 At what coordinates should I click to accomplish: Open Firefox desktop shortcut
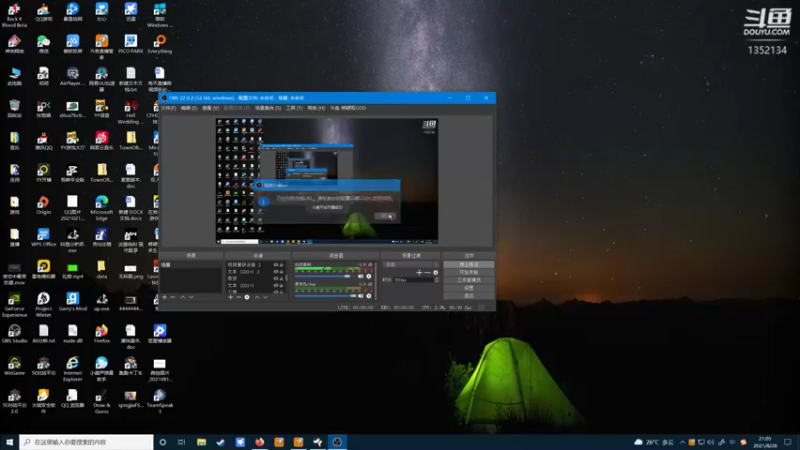102,334
